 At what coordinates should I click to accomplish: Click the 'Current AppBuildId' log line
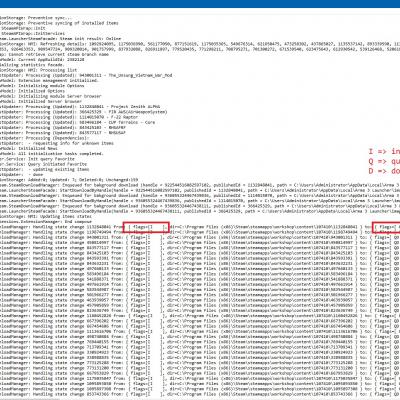click(42, 59)
